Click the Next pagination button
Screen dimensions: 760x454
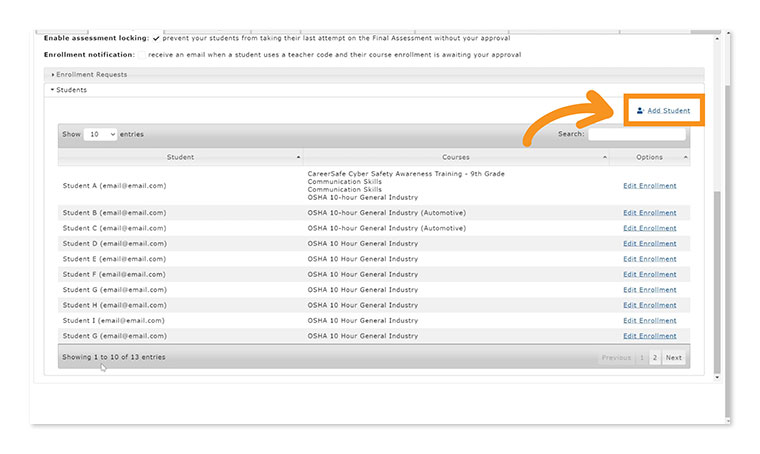click(674, 358)
